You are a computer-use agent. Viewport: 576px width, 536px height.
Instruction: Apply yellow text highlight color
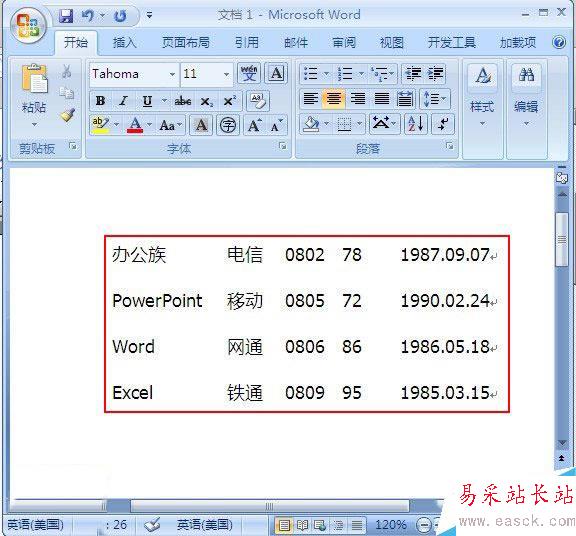(x=100, y=125)
